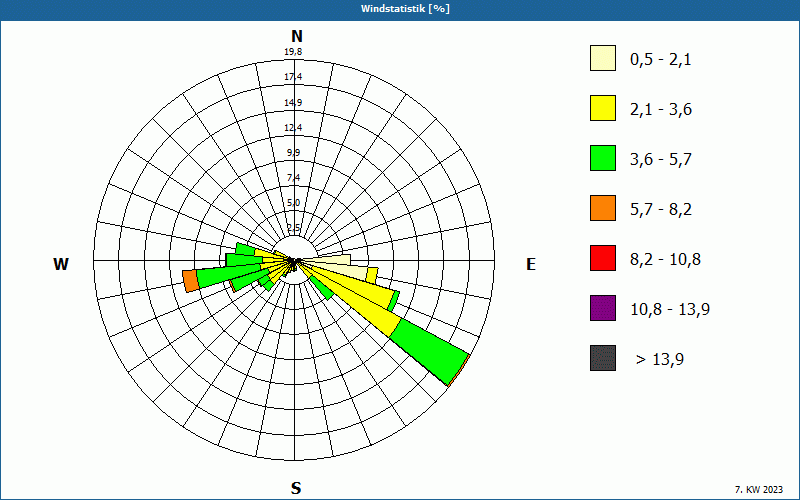This screenshot has width=800, height=500.
Task: Click the W compass label
Action: [x=61, y=264]
